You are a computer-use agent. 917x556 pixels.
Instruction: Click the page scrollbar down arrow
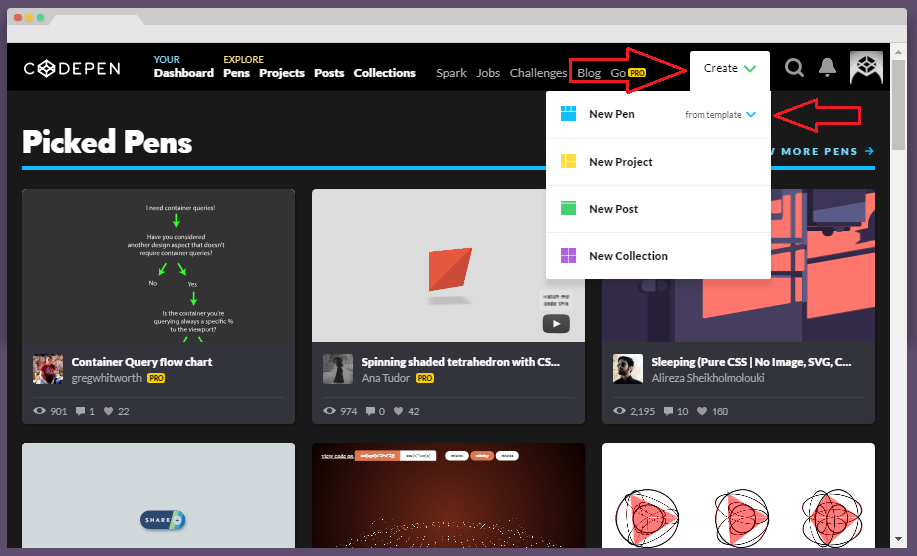(x=899, y=538)
